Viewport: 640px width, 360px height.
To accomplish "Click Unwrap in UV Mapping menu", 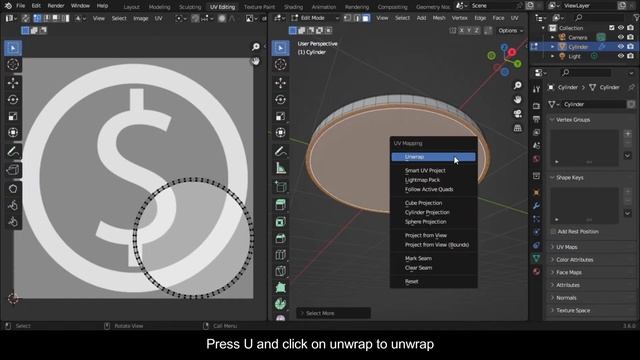I will [x=433, y=157].
